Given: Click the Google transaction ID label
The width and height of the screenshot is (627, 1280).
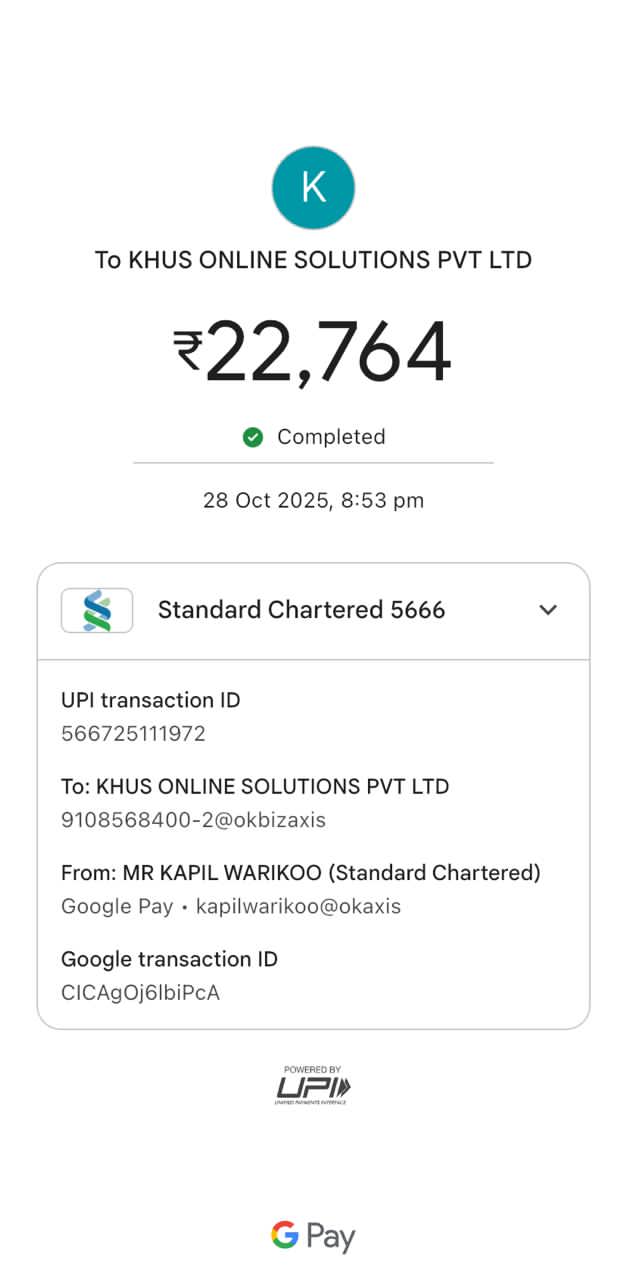Looking at the screenshot, I should click(x=169, y=959).
